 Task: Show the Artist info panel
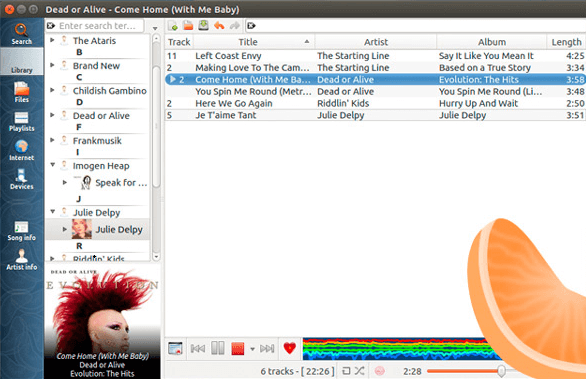pos(21,259)
